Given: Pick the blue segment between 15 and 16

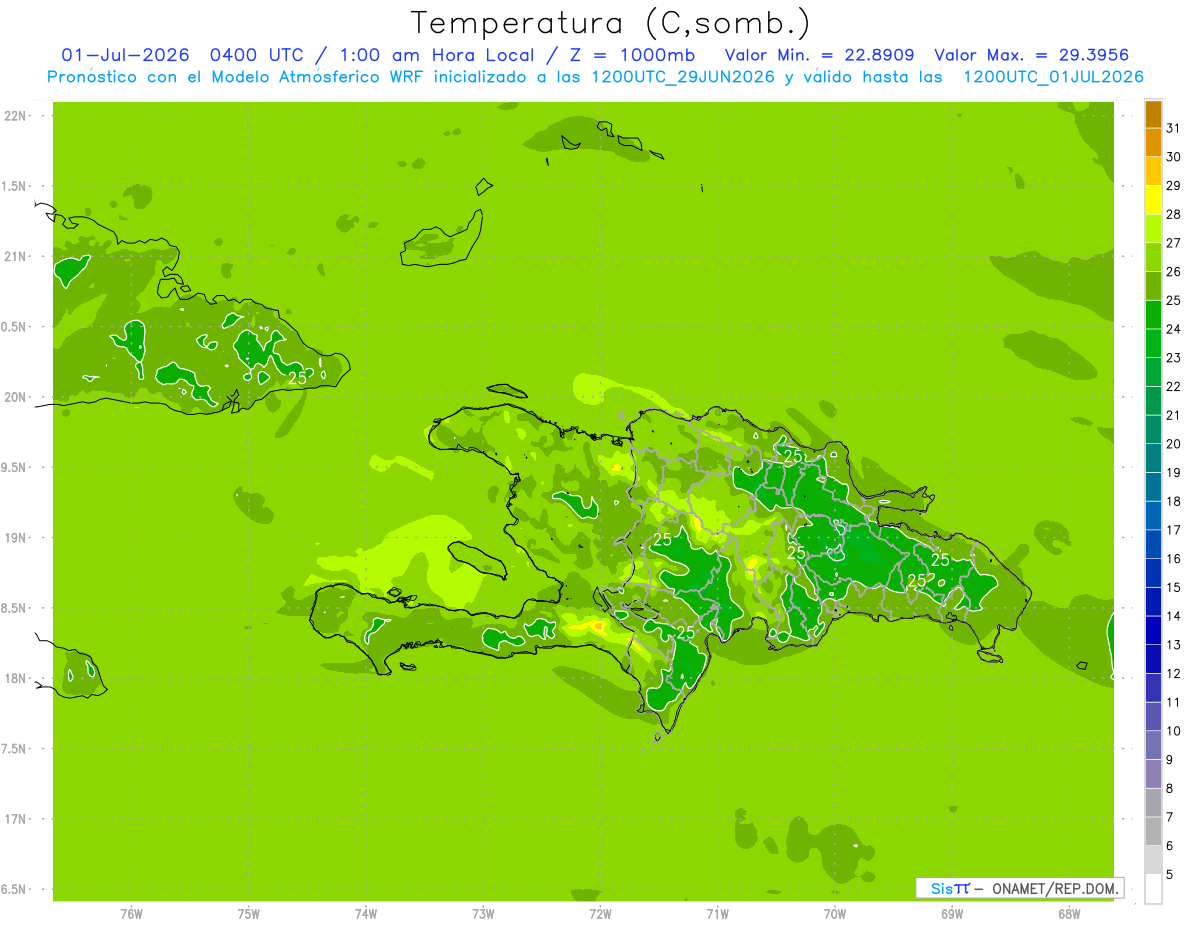Looking at the screenshot, I should click(x=1153, y=573).
